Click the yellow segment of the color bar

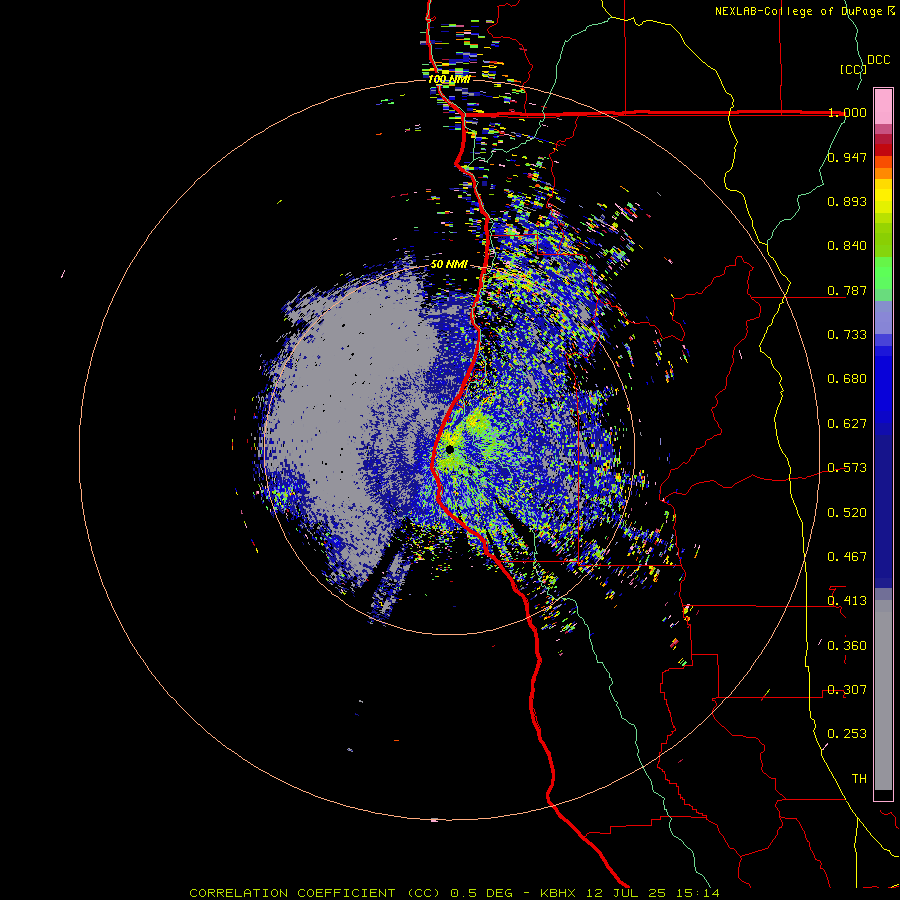pyautogui.click(x=883, y=197)
